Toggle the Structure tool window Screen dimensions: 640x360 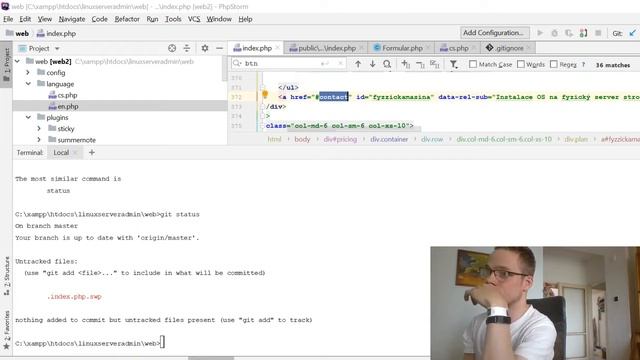[x=6, y=276]
